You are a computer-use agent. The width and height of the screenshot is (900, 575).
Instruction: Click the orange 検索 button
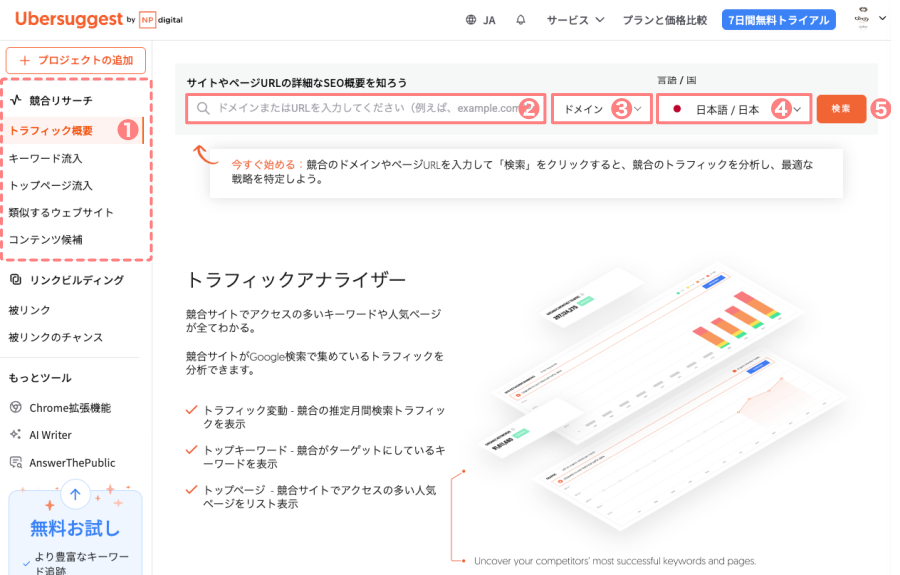point(841,108)
